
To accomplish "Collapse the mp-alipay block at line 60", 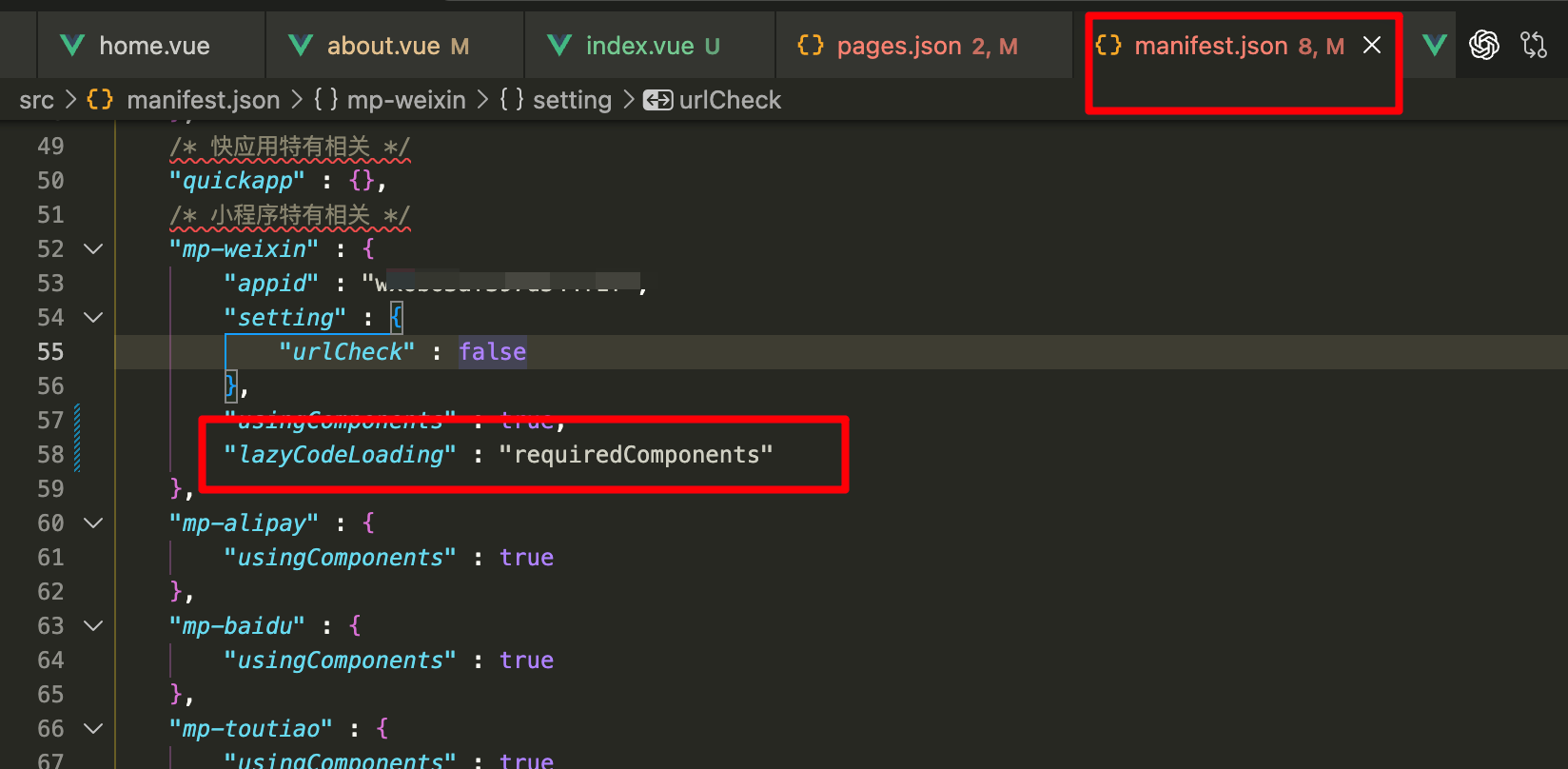I will [x=93, y=523].
